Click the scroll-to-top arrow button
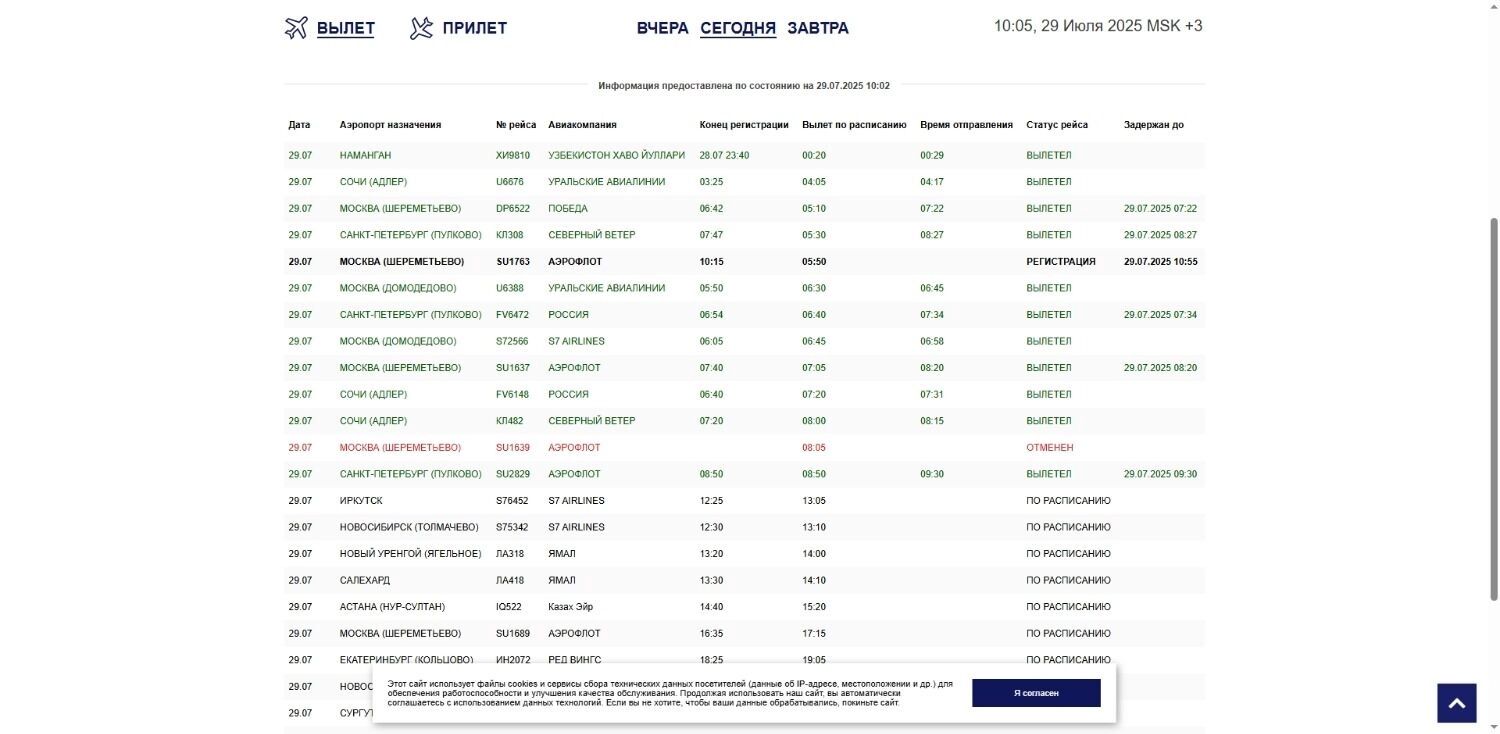 (x=1457, y=703)
